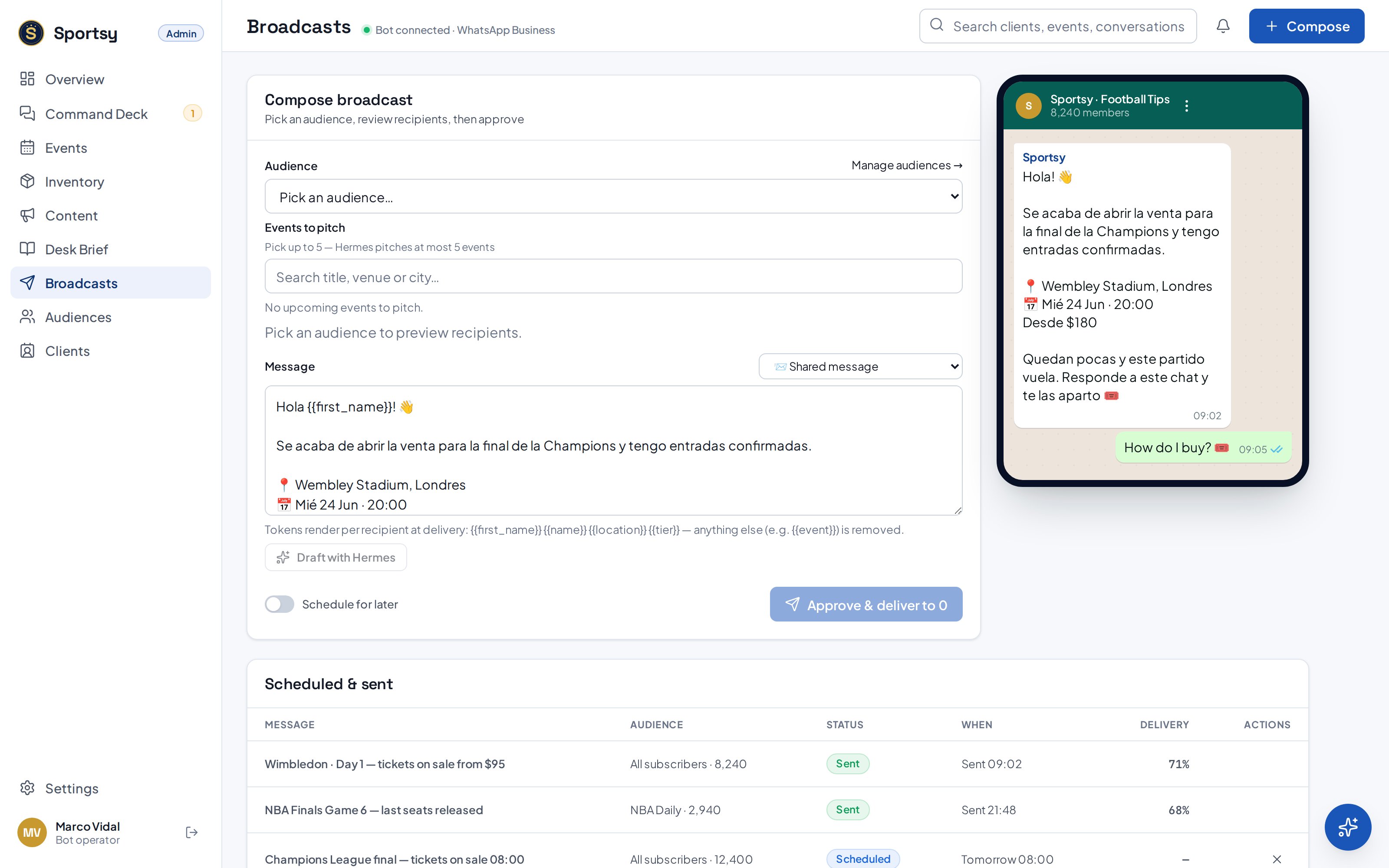Click the Settings gear icon
This screenshot has height=868, width=1389.
coord(27,788)
